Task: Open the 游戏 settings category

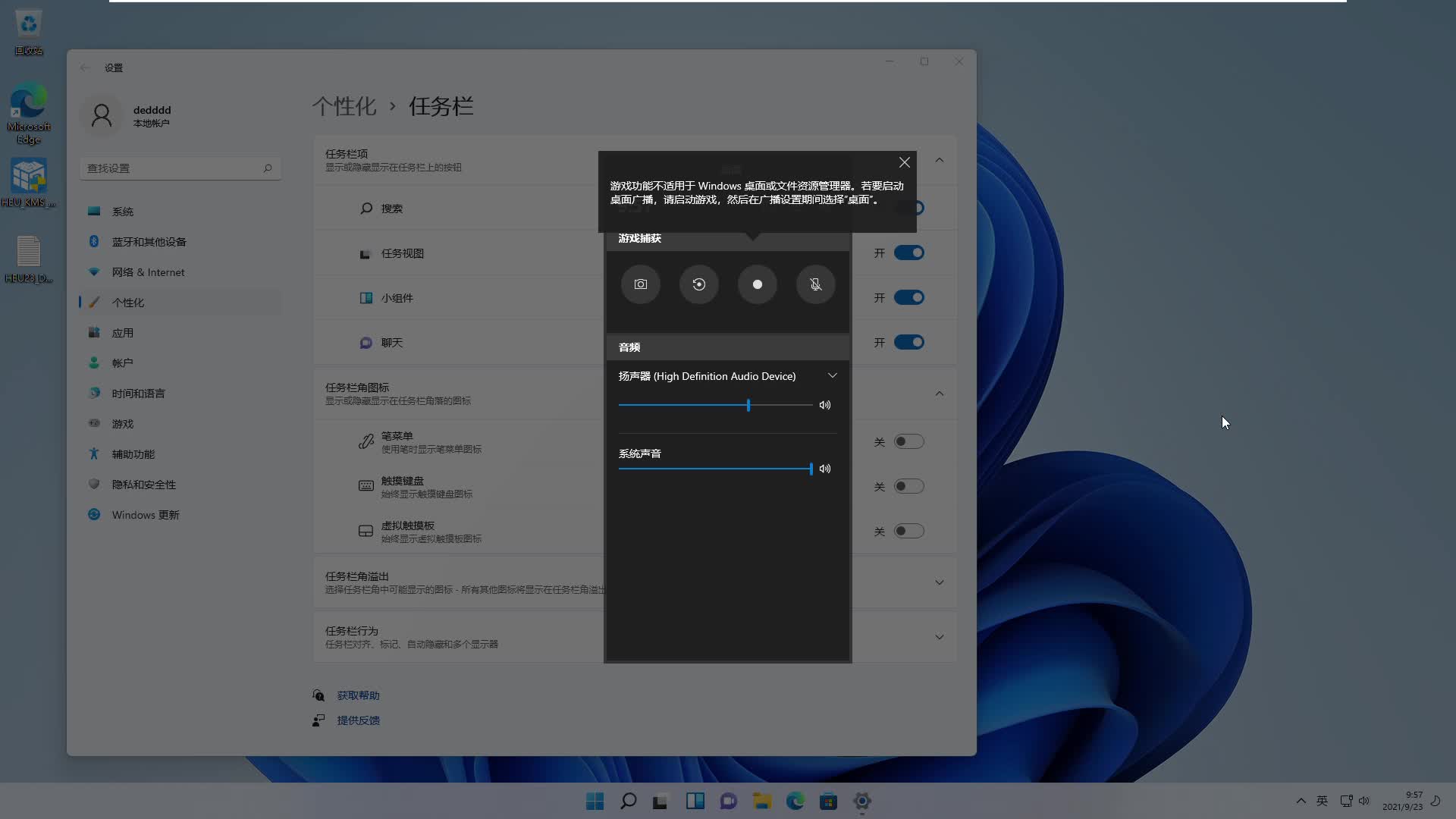Action: tap(180, 424)
